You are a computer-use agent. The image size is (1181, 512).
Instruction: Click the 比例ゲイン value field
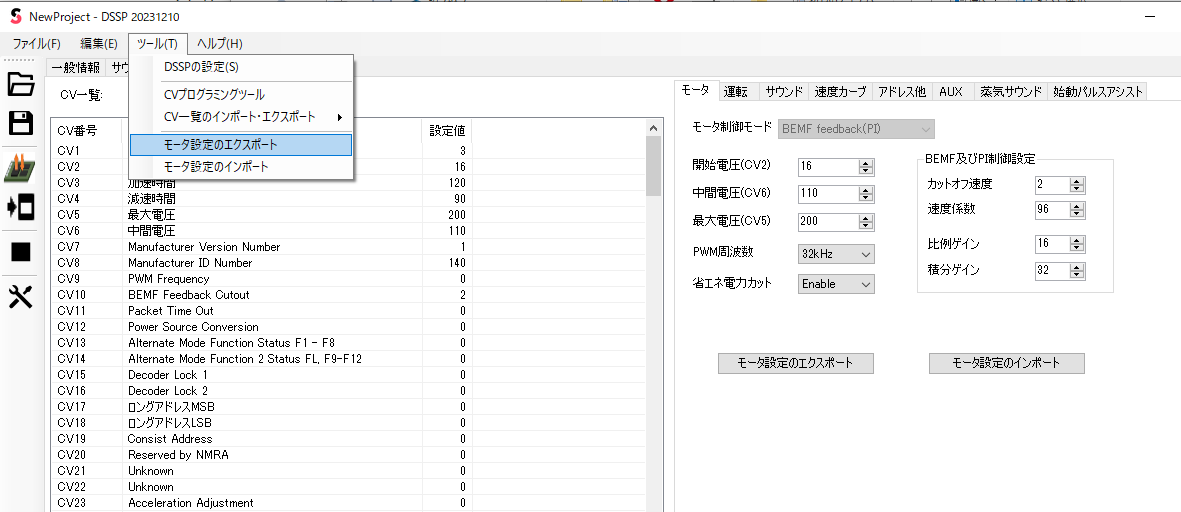(1051, 244)
